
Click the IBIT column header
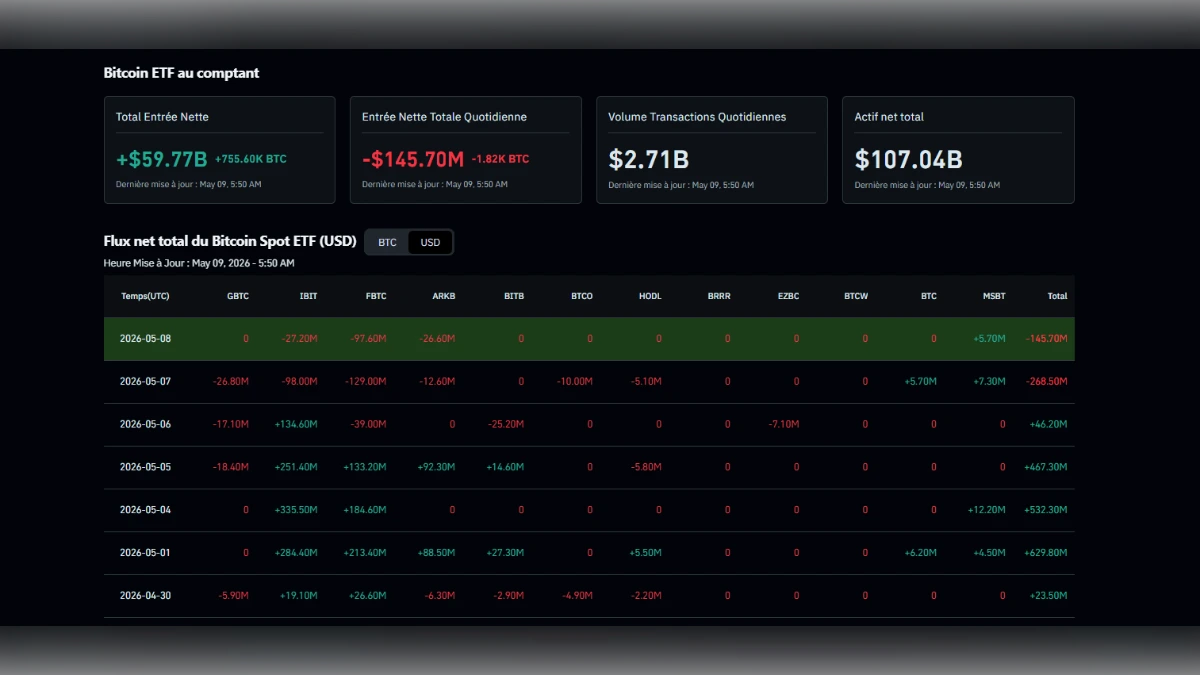coord(308,296)
